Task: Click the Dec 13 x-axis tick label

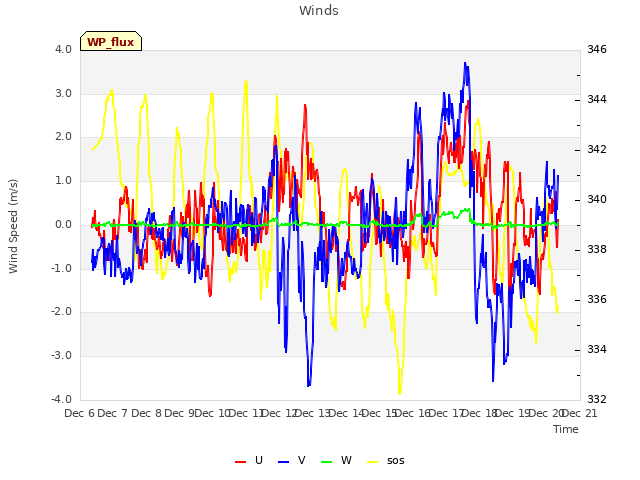Action: 313,413
